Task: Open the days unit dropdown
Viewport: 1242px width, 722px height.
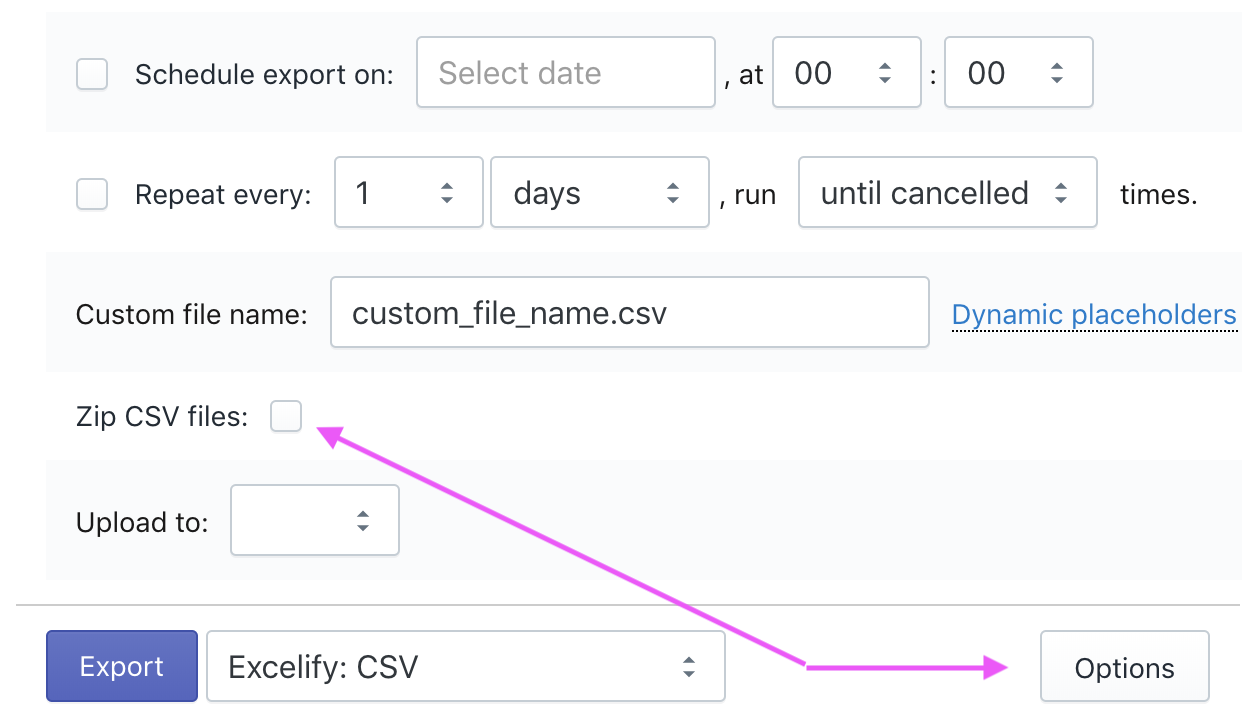Action: pyautogui.click(x=598, y=193)
